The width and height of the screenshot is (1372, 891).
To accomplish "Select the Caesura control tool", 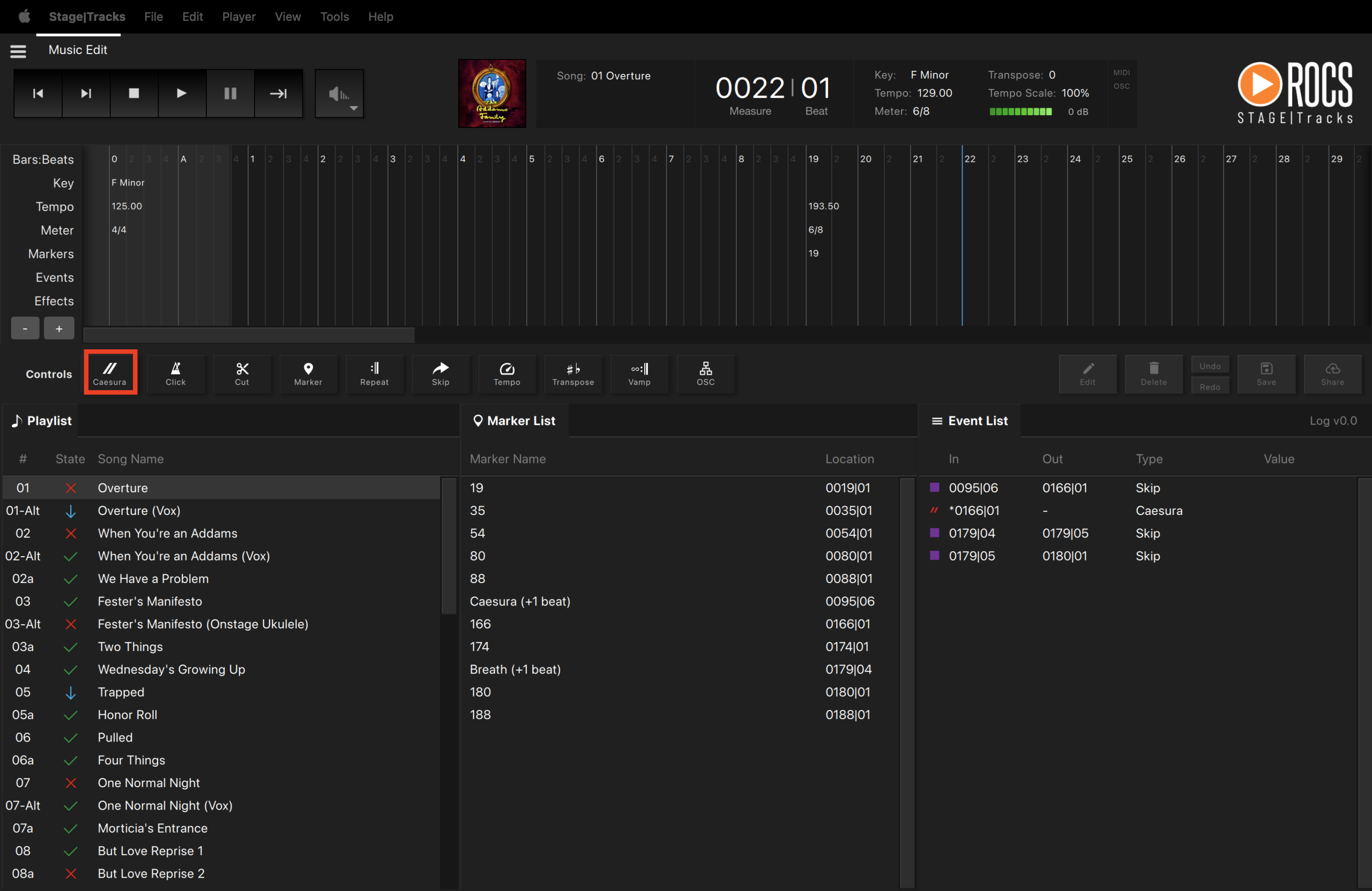I will point(109,373).
